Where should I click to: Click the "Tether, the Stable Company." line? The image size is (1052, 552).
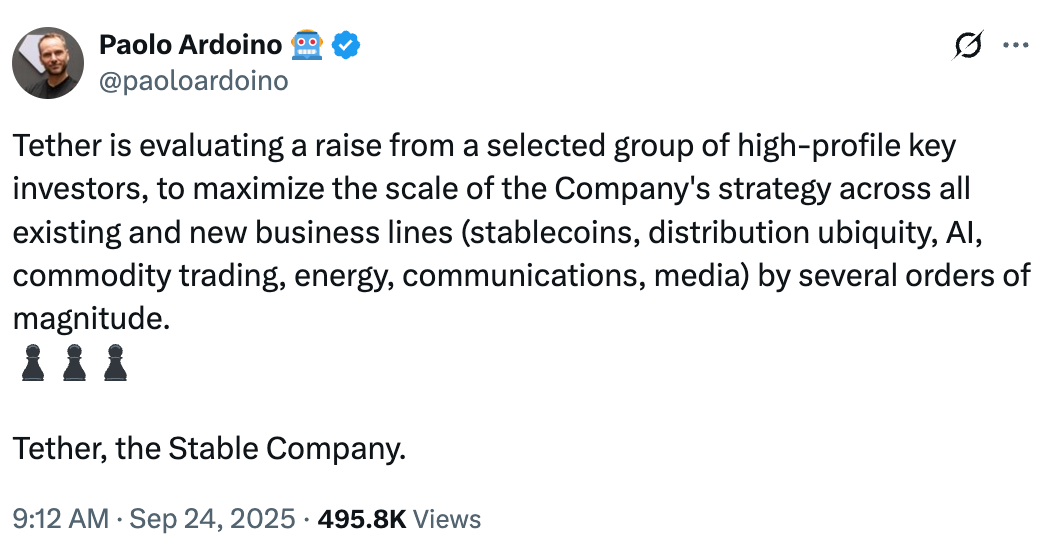[x=209, y=449]
